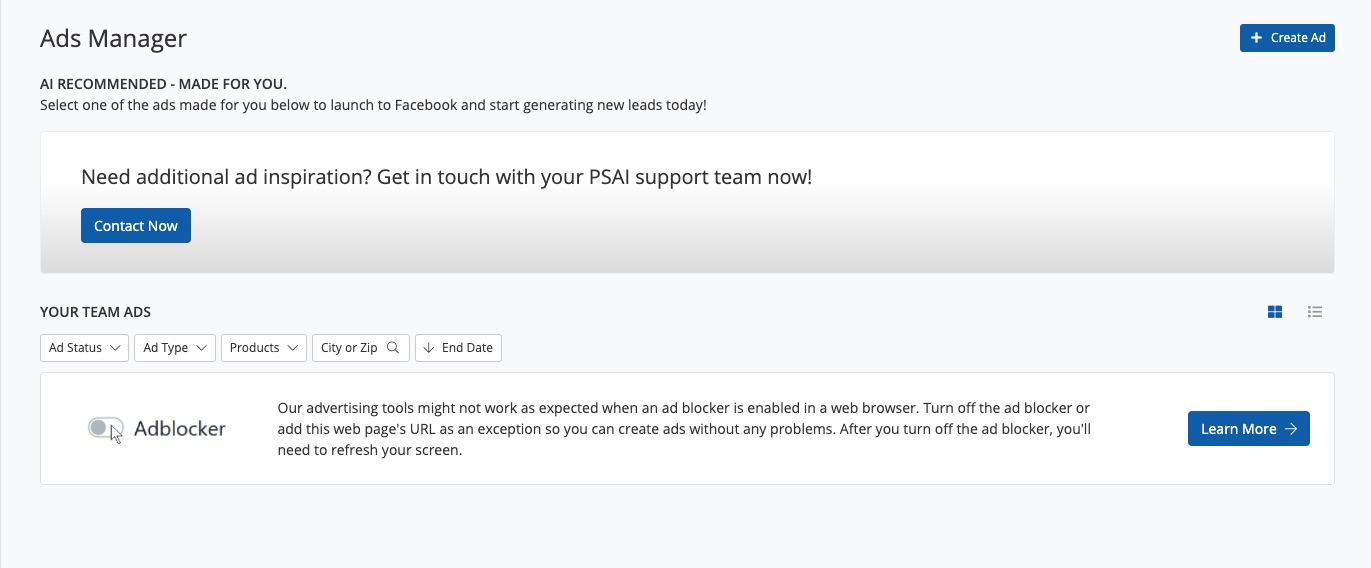Toggle the Adblocker switch graphic
This screenshot has width=1371, height=568.
102,428
